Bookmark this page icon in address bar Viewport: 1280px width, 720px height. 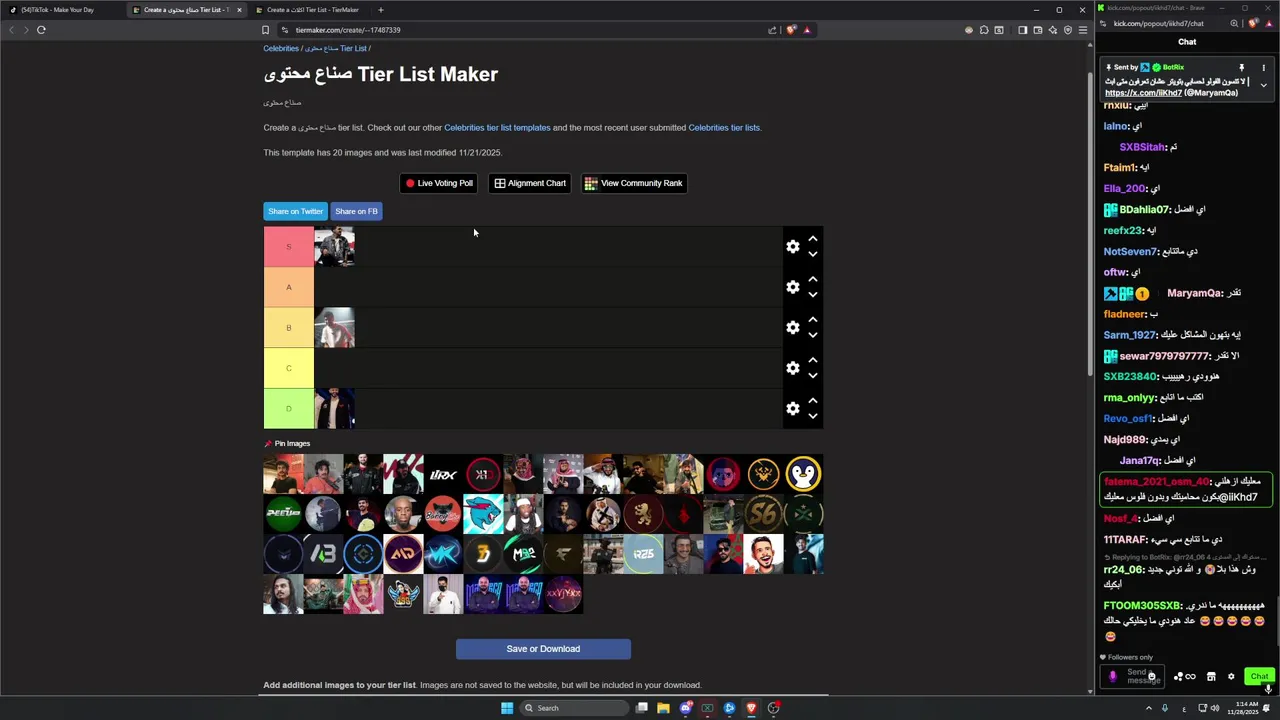click(265, 30)
